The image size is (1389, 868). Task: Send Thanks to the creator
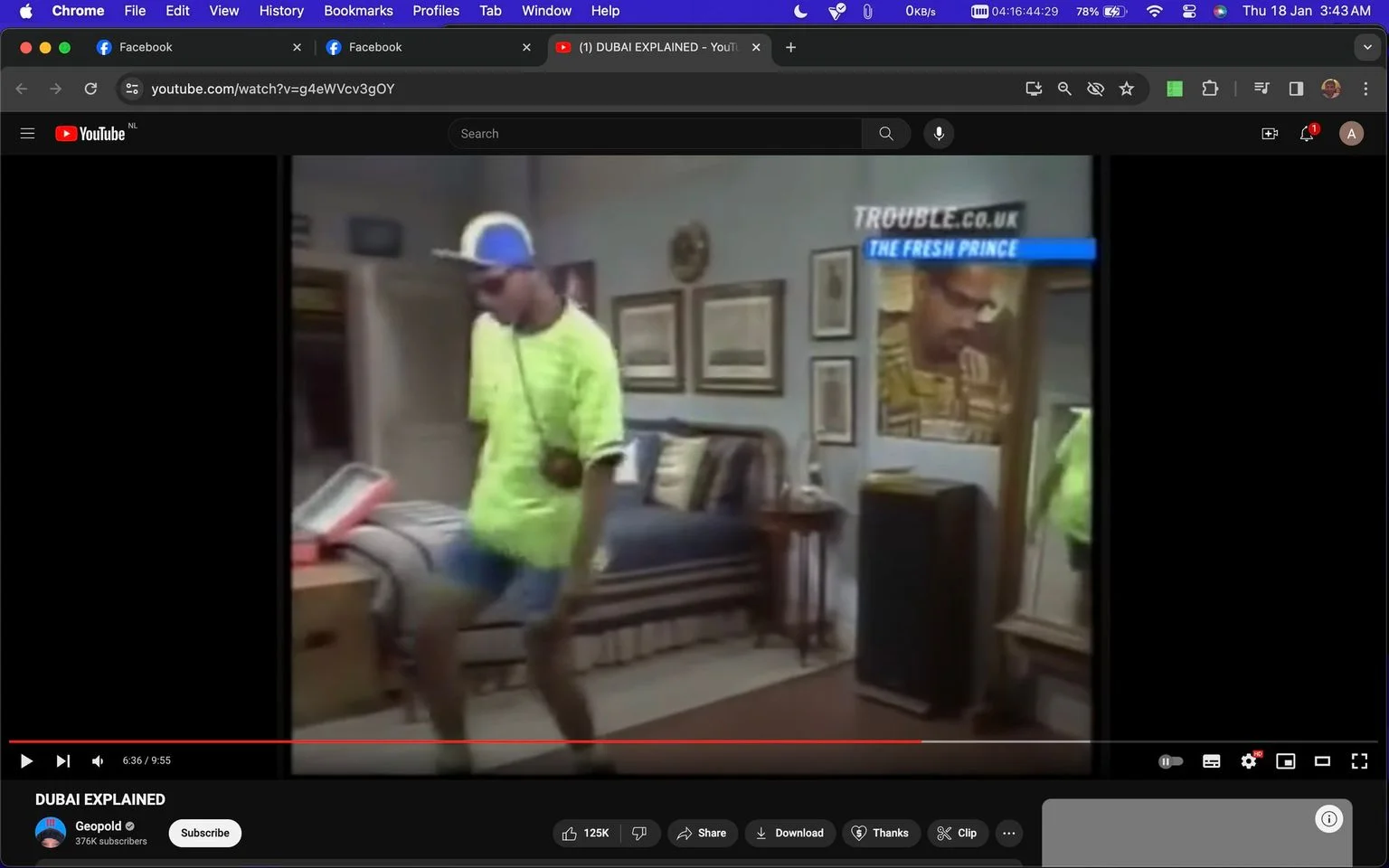881,833
